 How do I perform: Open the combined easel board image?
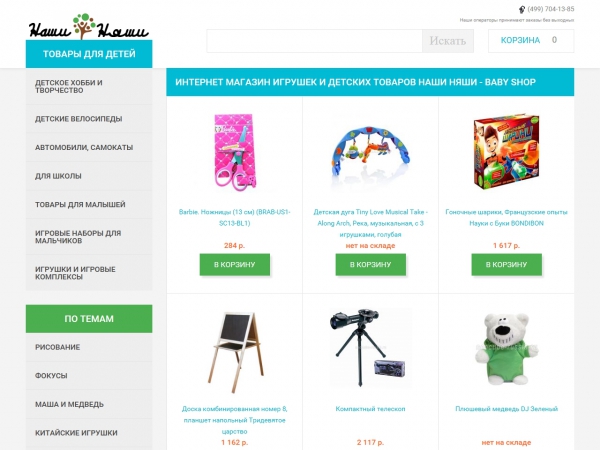[235, 352]
